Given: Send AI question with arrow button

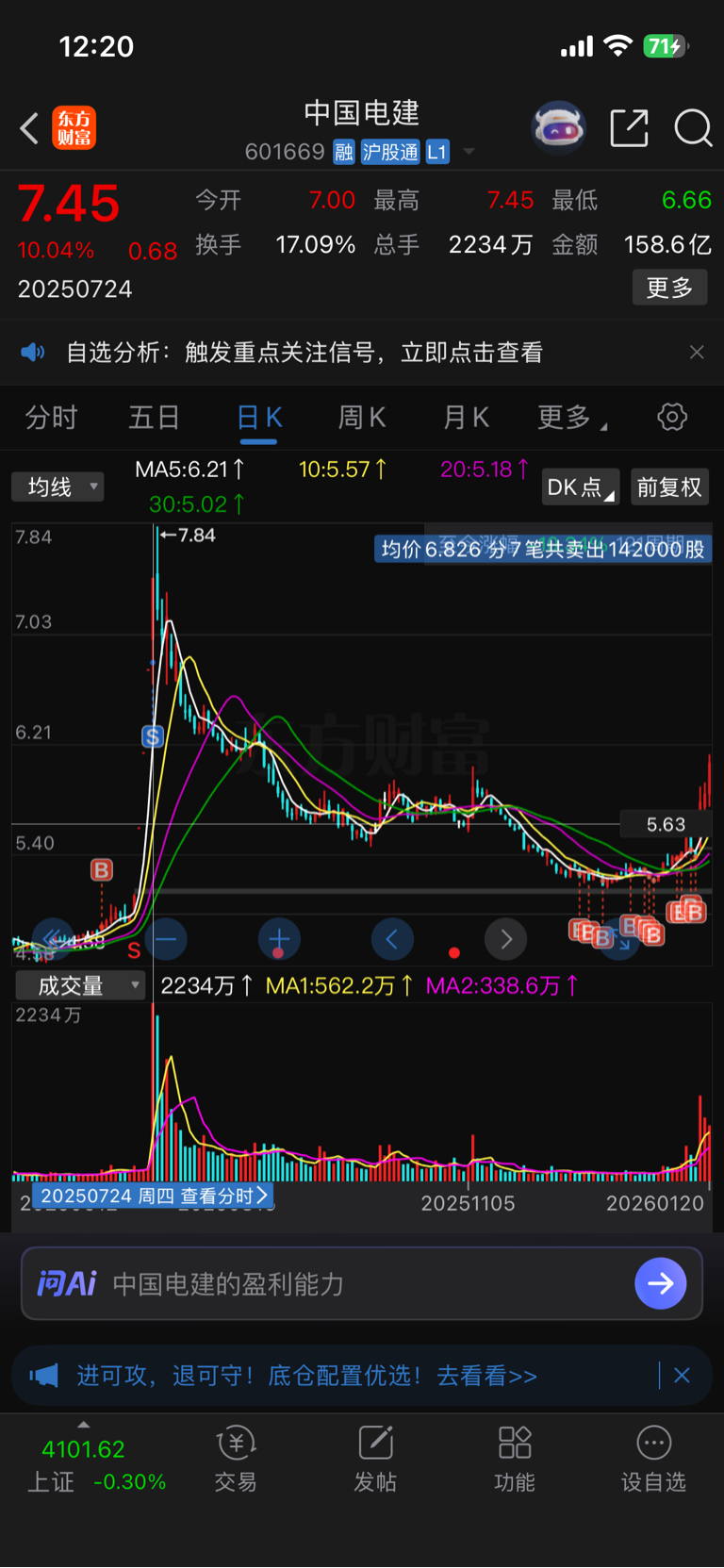Looking at the screenshot, I should (x=661, y=1283).
